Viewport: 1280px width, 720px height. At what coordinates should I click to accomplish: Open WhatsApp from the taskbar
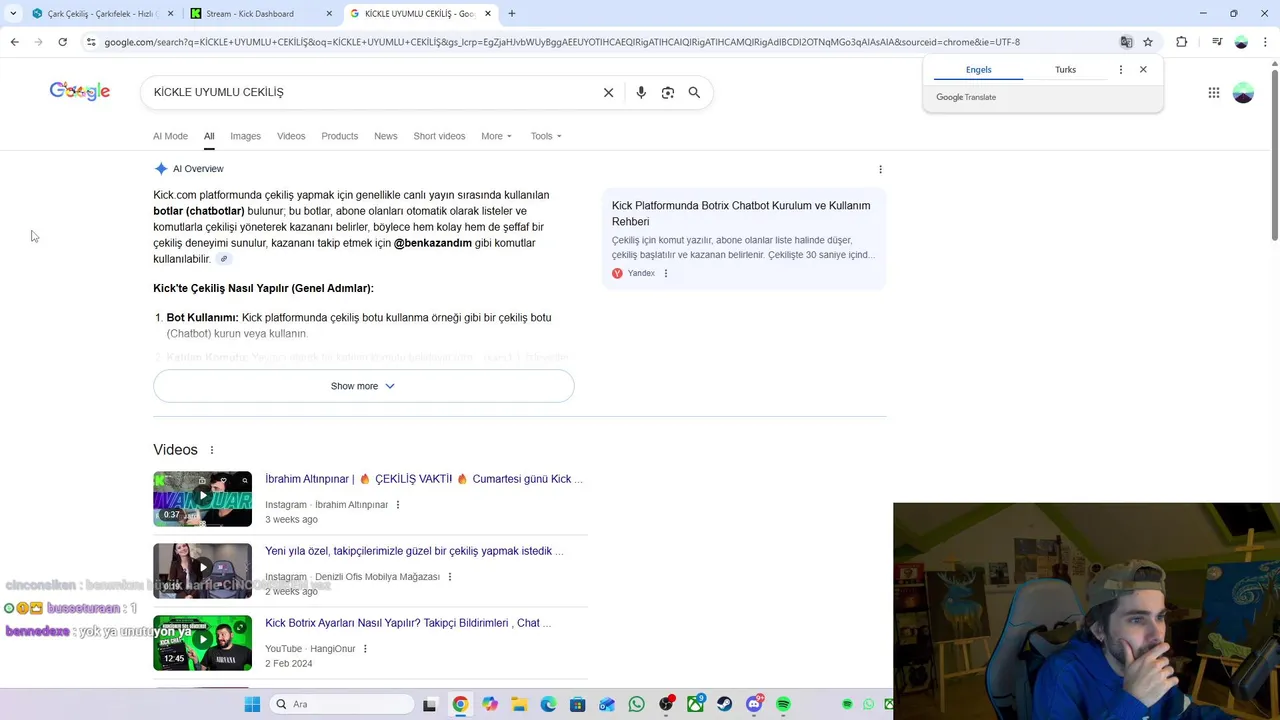[636, 704]
